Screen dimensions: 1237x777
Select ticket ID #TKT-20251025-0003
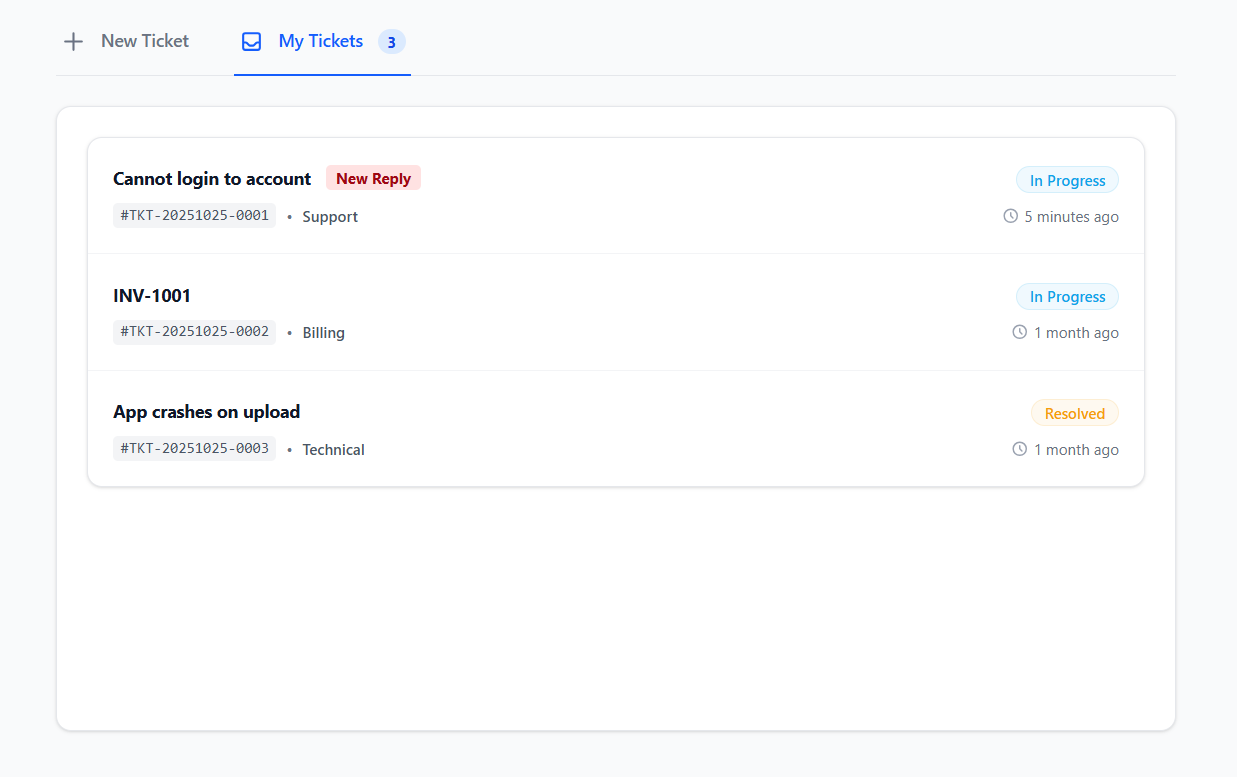(194, 449)
